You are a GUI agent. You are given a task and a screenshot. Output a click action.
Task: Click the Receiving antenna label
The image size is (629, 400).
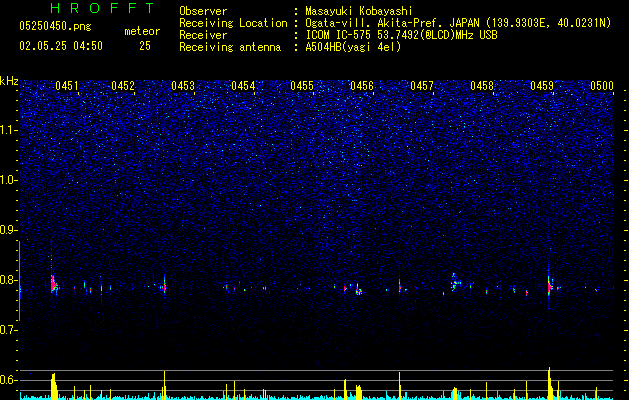(x=230, y=47)
